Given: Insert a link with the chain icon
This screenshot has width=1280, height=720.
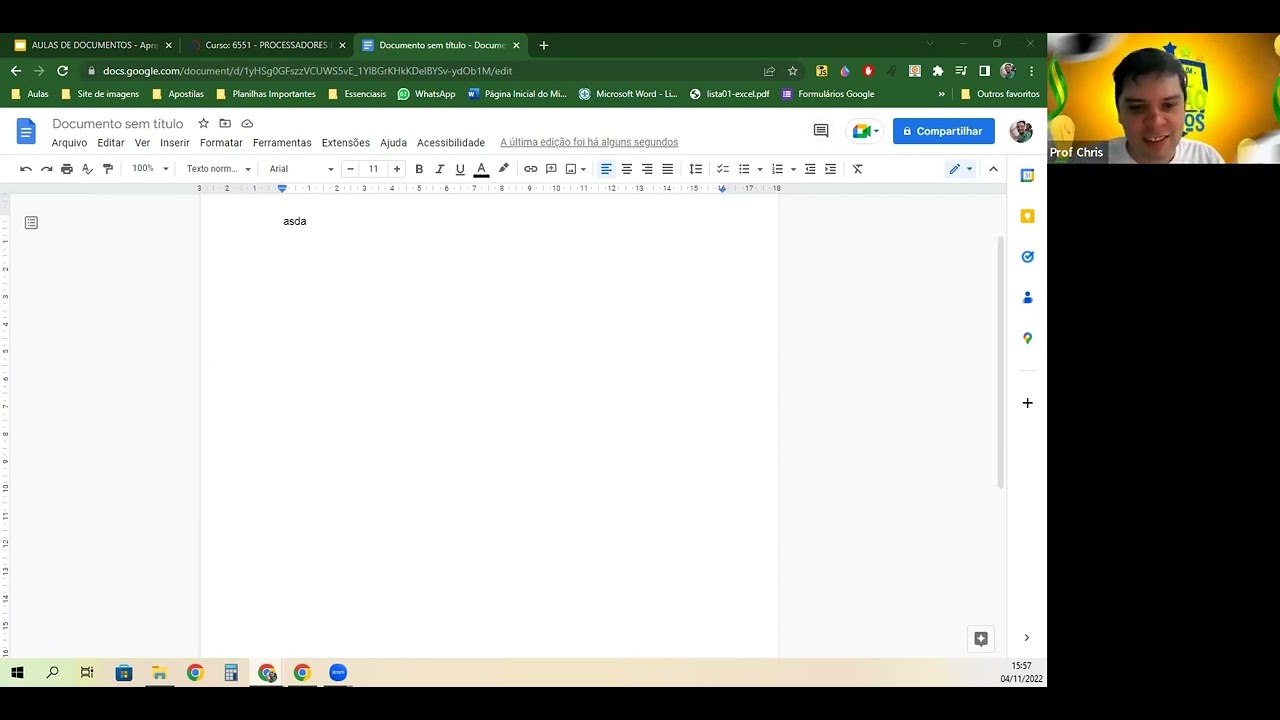Looking at the screenshot, I should click(531, 169).
